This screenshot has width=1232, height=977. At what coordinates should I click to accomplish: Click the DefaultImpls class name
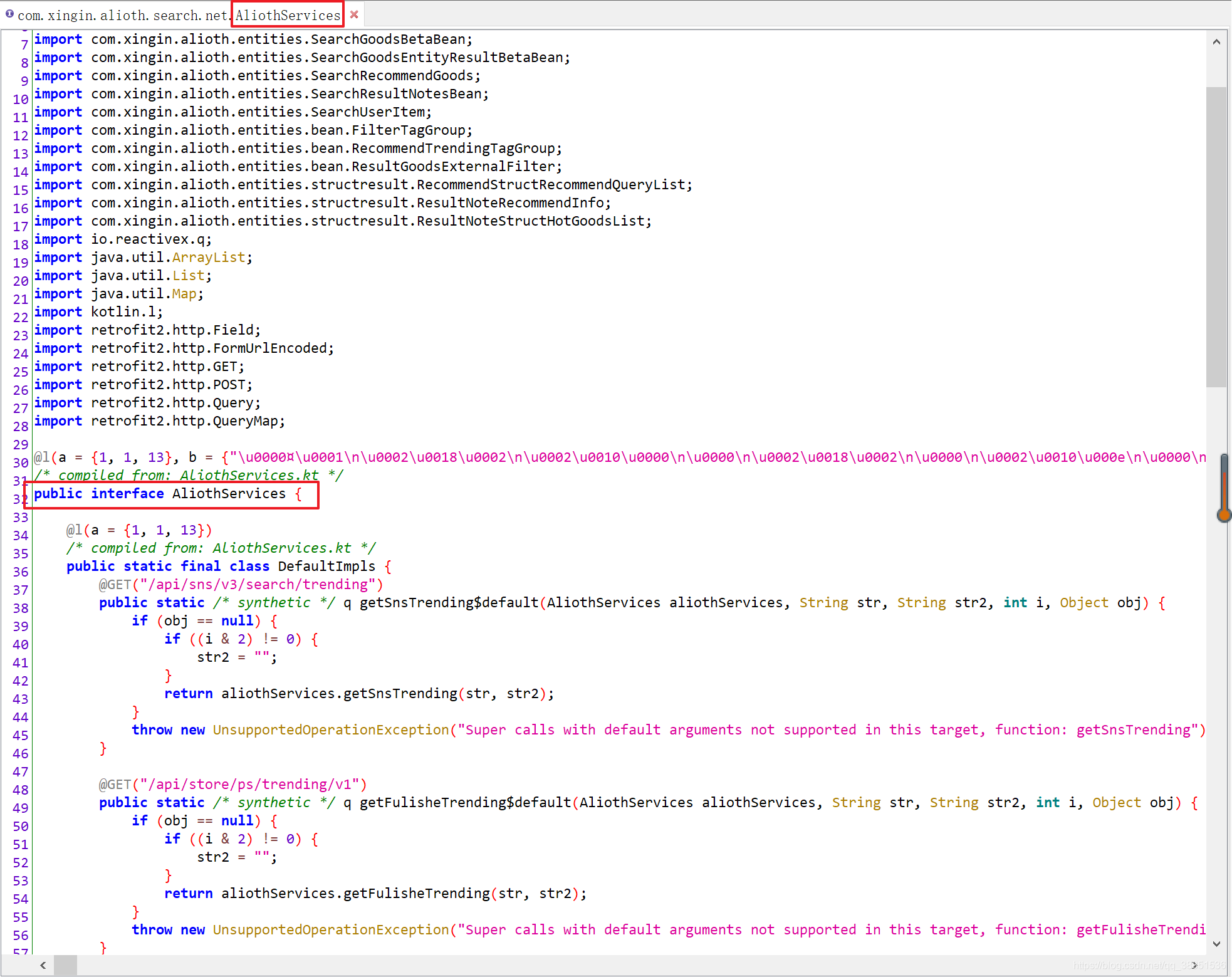[326, 567]
